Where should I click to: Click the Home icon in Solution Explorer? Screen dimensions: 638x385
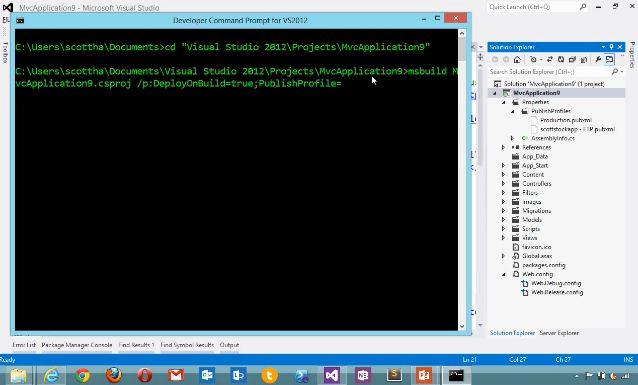coord(517,59)
